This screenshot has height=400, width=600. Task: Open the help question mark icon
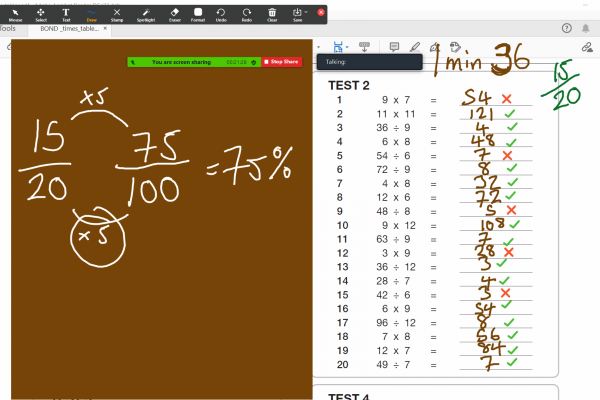(567, 29)
